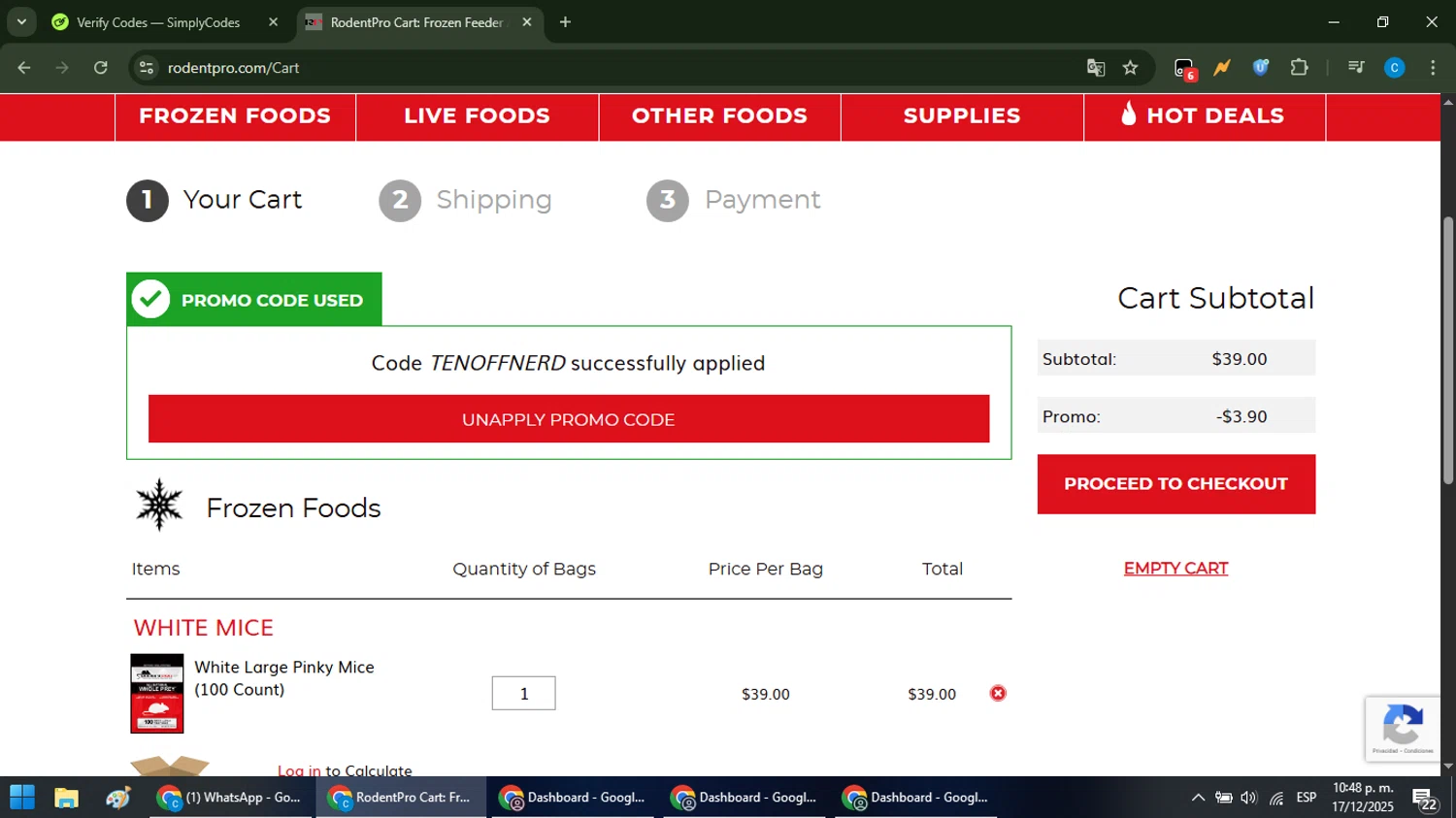This screenshot has height=818, width=1456.
Task: Switch to WhatsApp Chrome window in taskbar
Action: tap(231, 798)
